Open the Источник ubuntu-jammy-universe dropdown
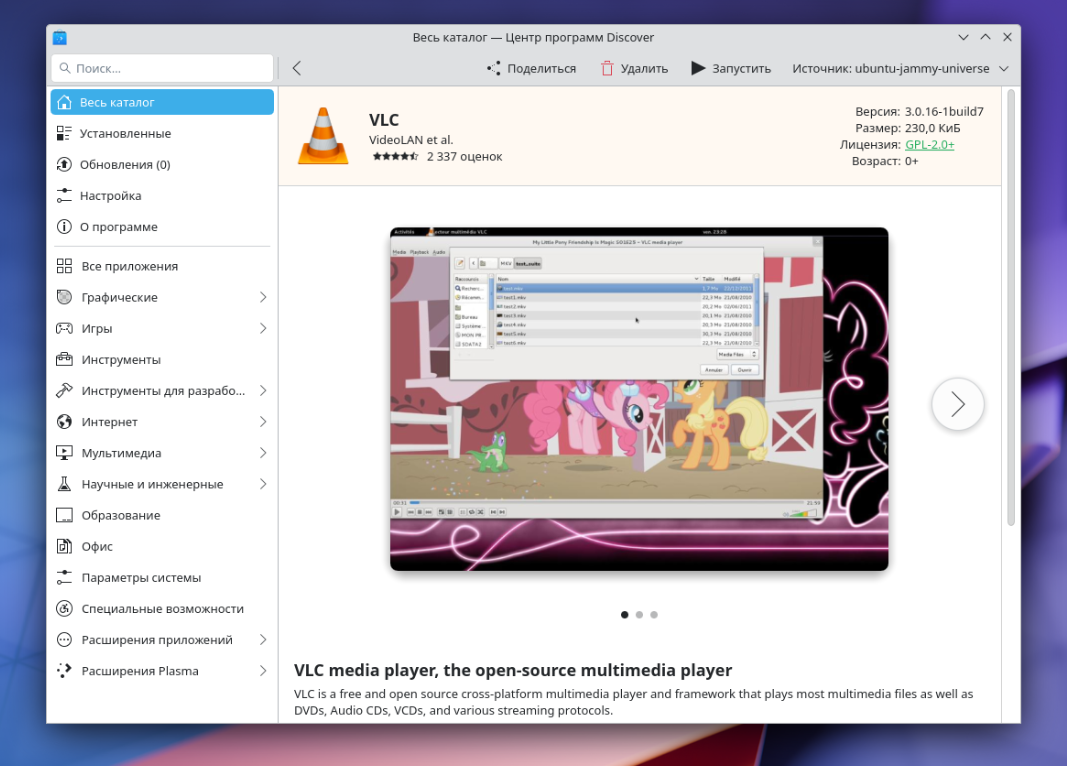 [900, 68]
